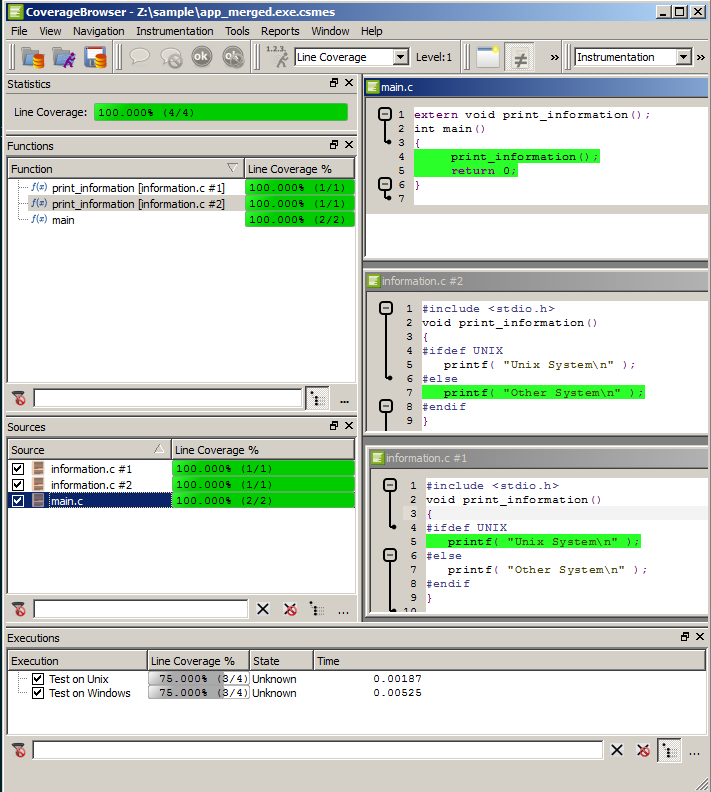Uncheck the Test on Windows execution checkbox
The height and width of the screenshot is (792, 711).
(x=38, y=693)
